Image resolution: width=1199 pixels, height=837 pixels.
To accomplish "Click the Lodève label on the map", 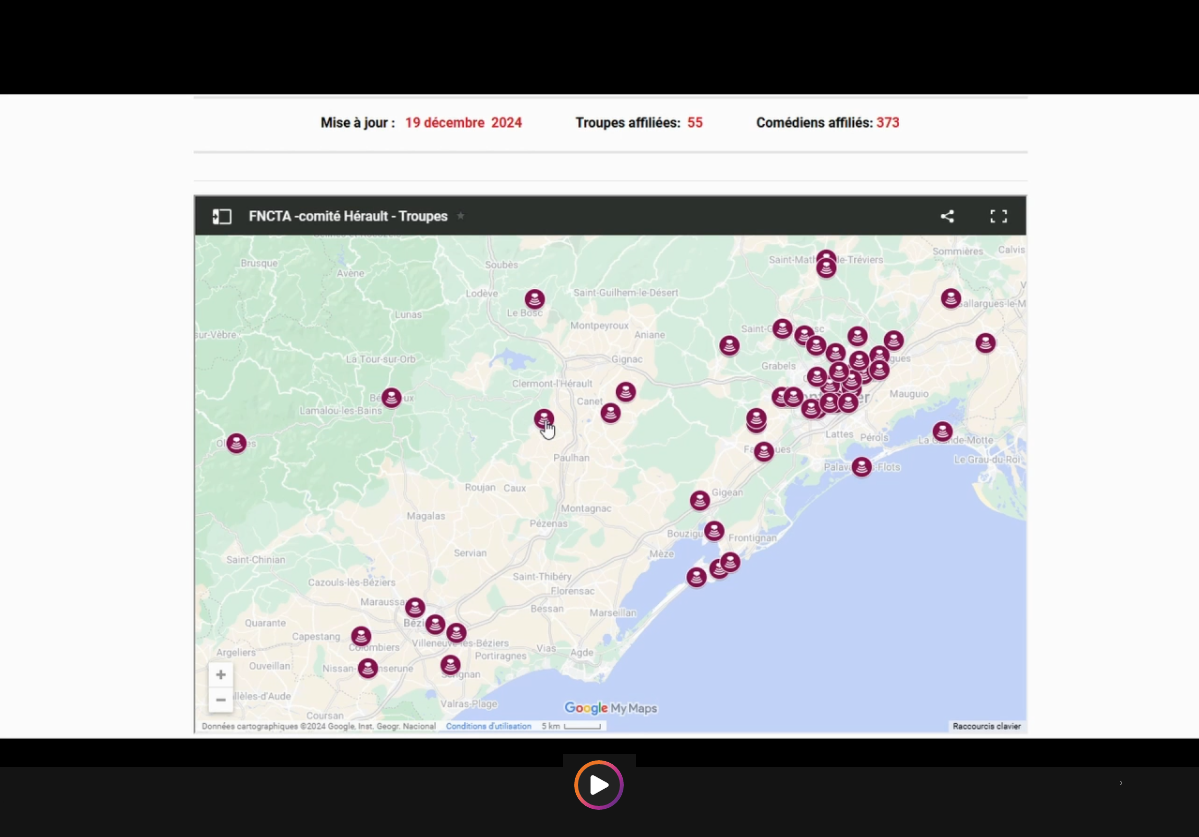I will [482, 294].
